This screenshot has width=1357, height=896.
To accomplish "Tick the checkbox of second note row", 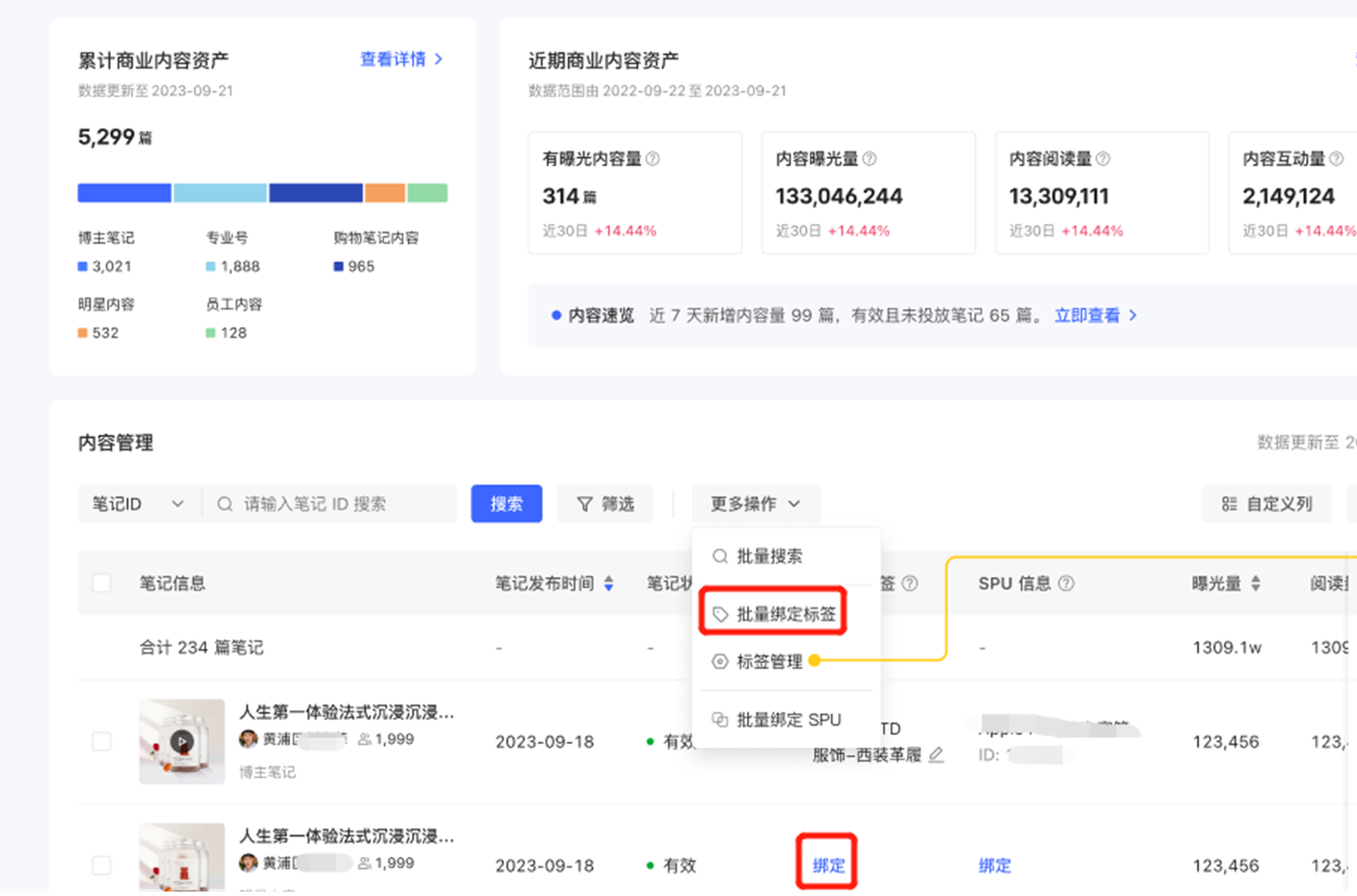I will point(102,866).
